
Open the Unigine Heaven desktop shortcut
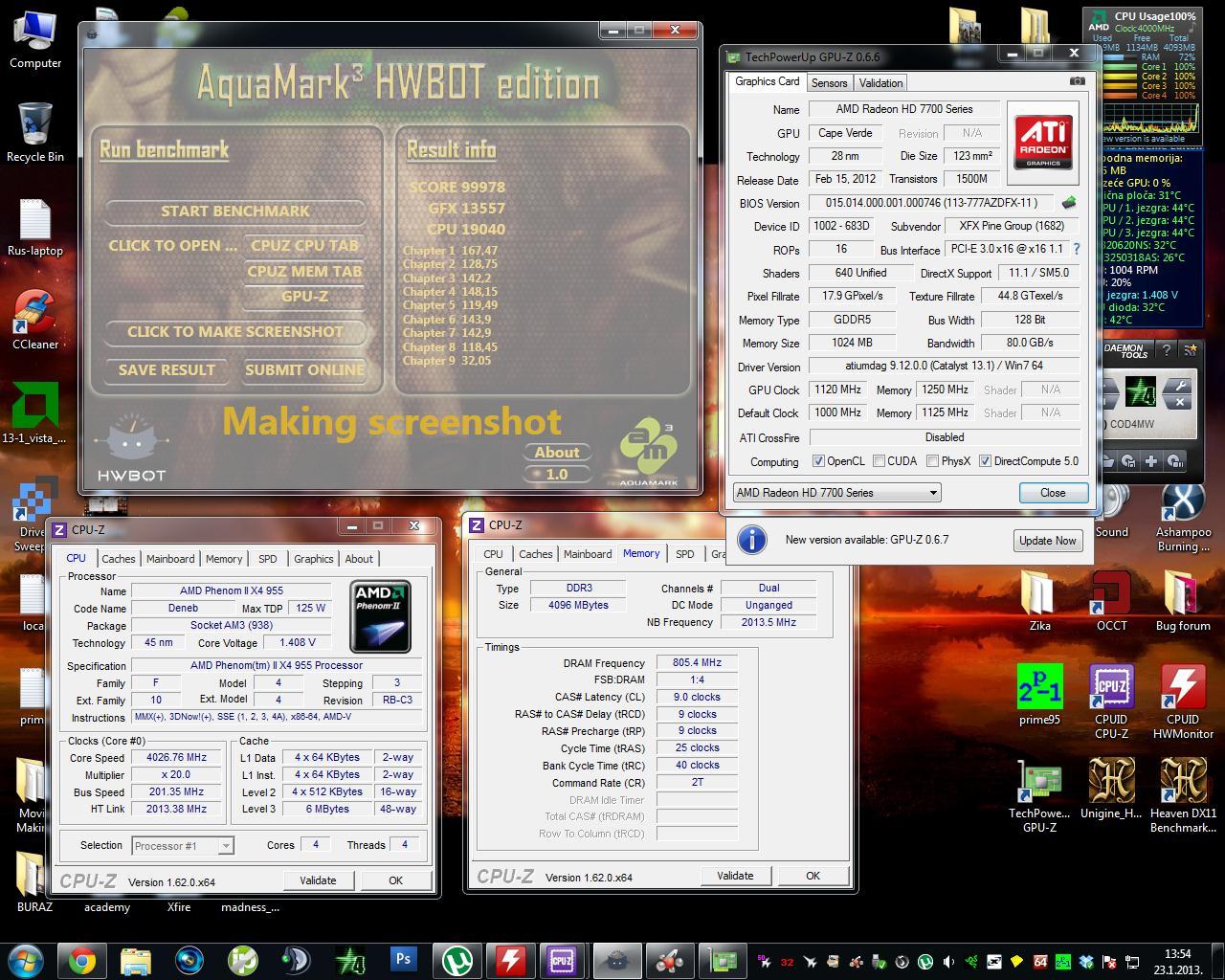pyautogui.click(x=1111, y=789)
